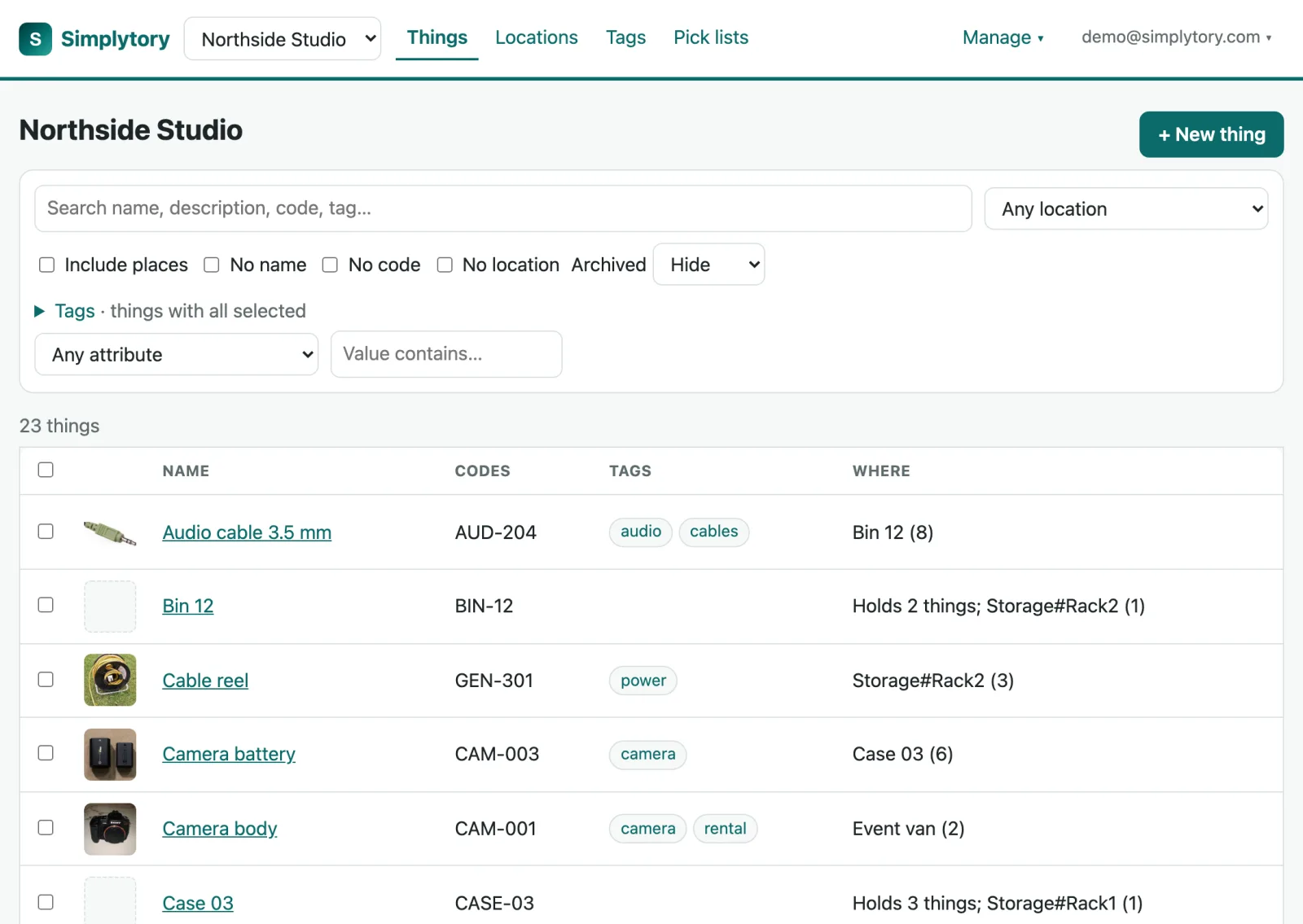Open the Northside Studio inventory dropdown

[283, 39]
